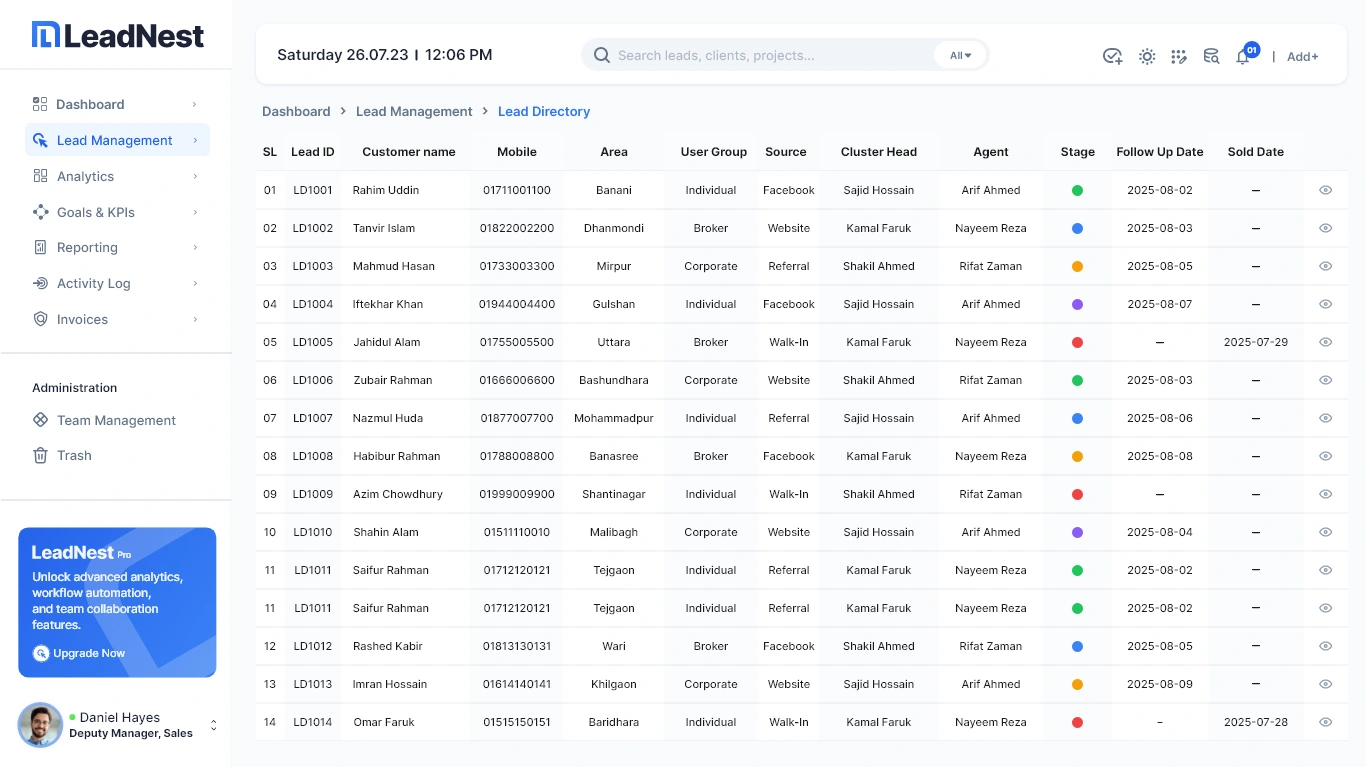Expand Lead Management submenu chevron
The width and height of the screenshot is (1366, 767).
coord(195,140)
